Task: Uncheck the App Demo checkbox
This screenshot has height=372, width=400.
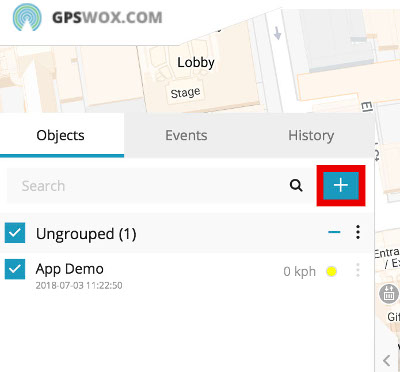Action: (15, 269)
